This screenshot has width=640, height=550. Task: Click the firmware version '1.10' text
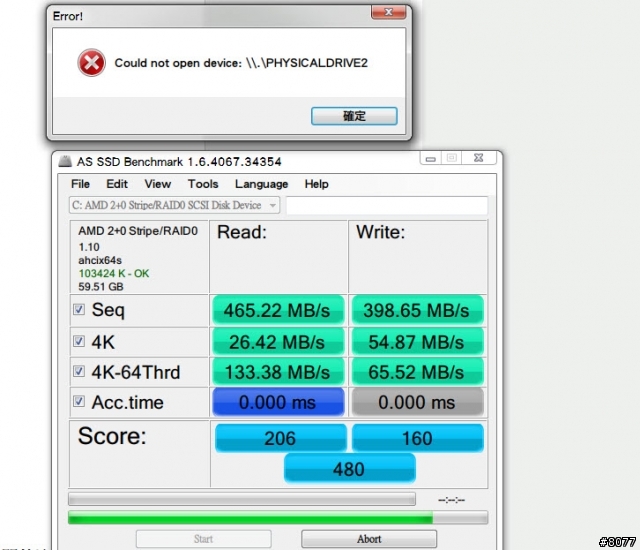(x=89, y=247)
